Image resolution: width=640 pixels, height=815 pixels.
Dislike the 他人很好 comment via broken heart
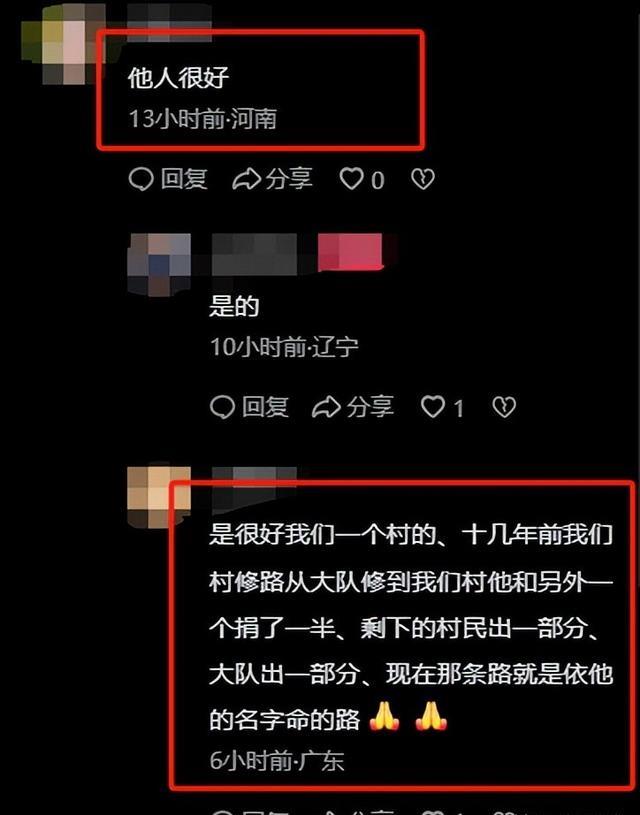tap(423, 179)
